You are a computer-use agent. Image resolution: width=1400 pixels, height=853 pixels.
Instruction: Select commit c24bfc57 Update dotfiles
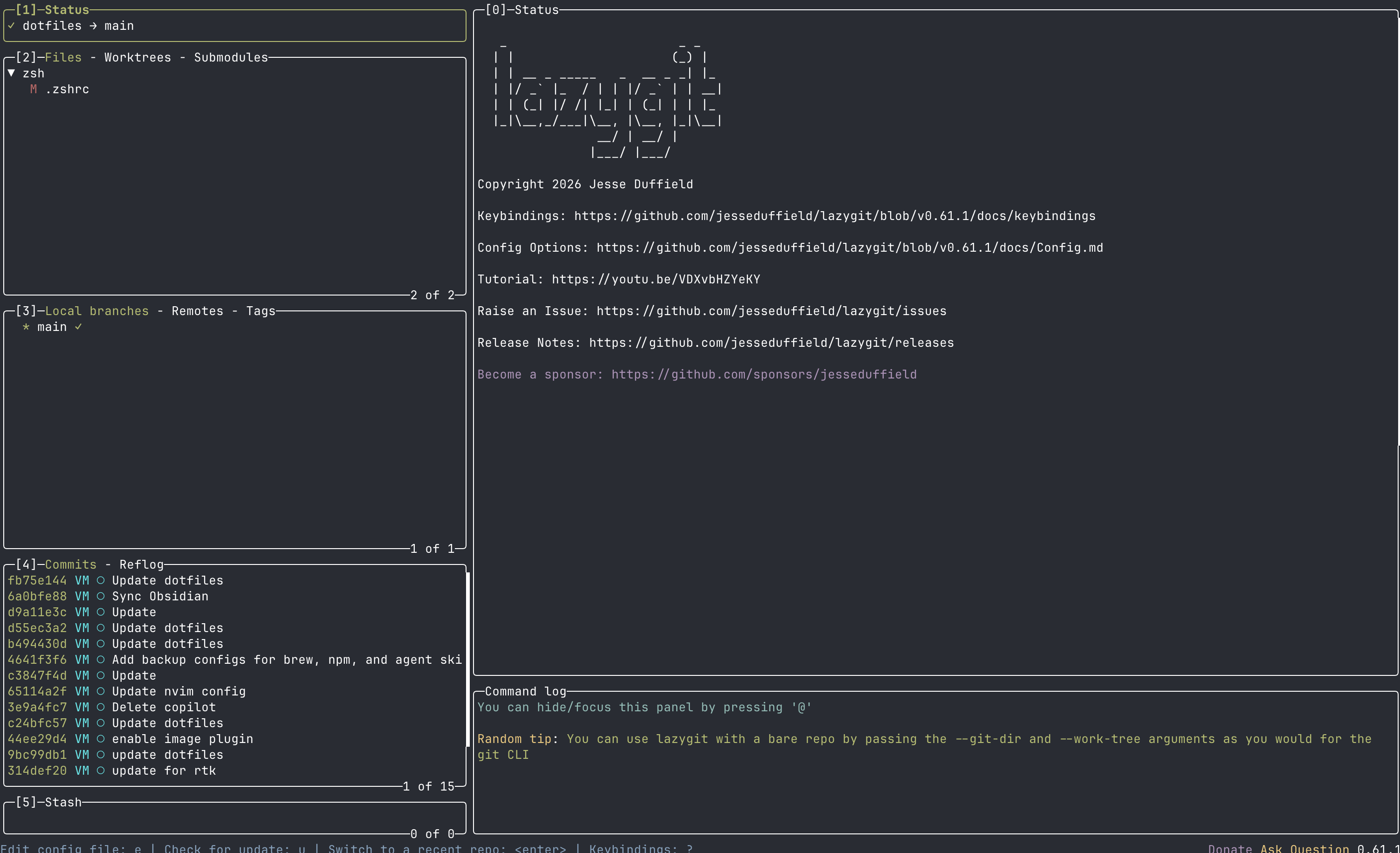[235, 723]
